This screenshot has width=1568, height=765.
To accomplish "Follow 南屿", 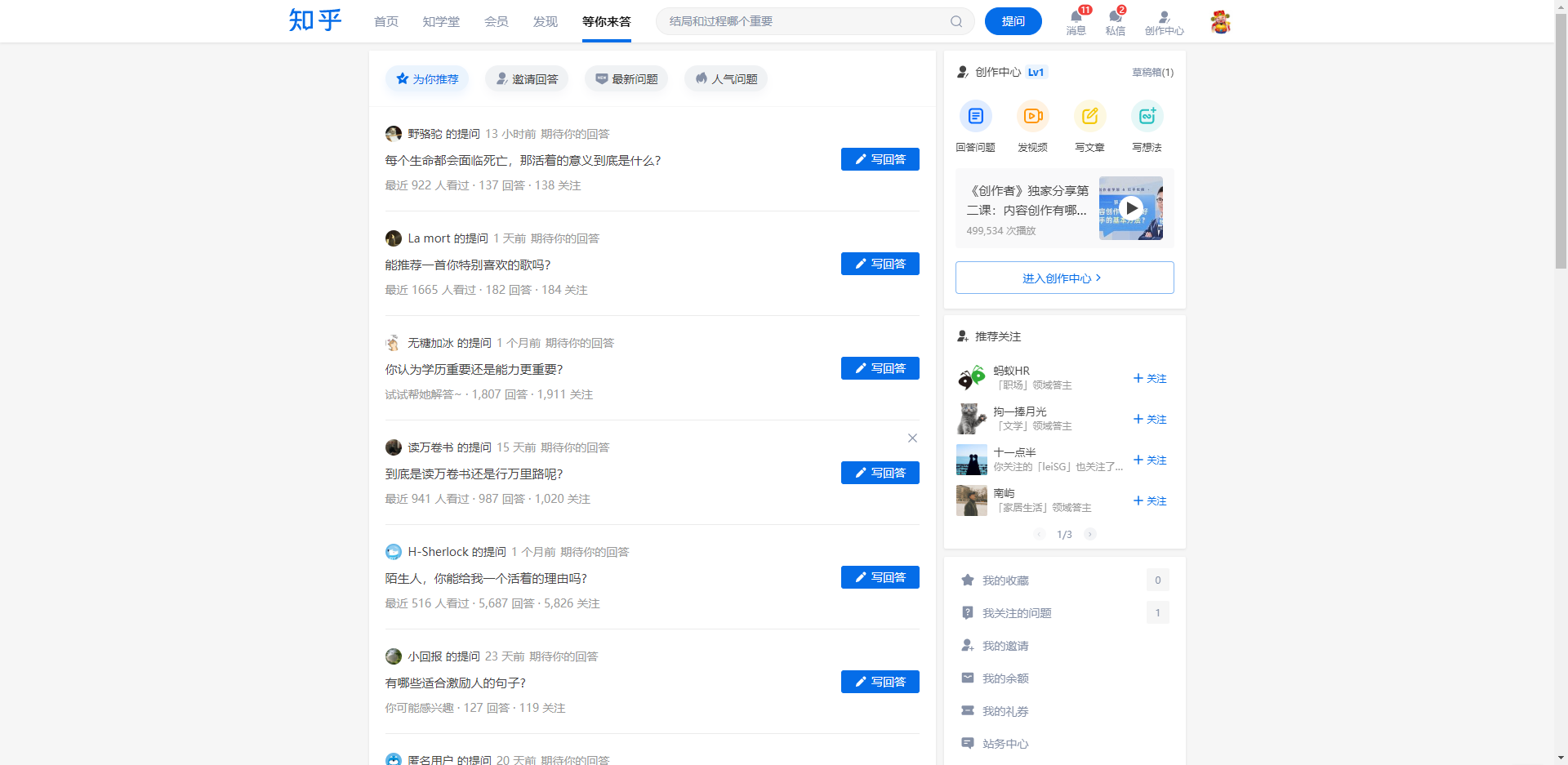I will [1150, 500].
